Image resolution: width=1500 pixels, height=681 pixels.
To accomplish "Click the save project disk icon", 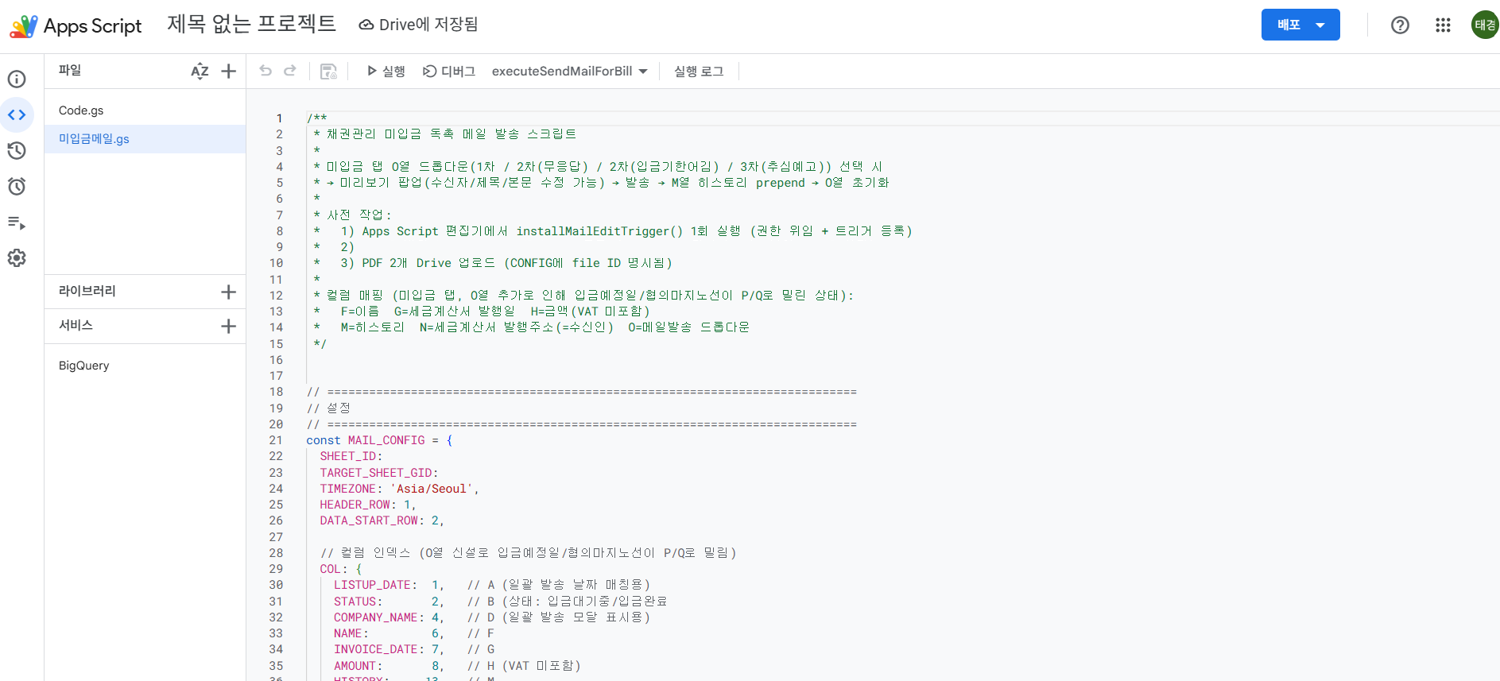I will point(328,71).
